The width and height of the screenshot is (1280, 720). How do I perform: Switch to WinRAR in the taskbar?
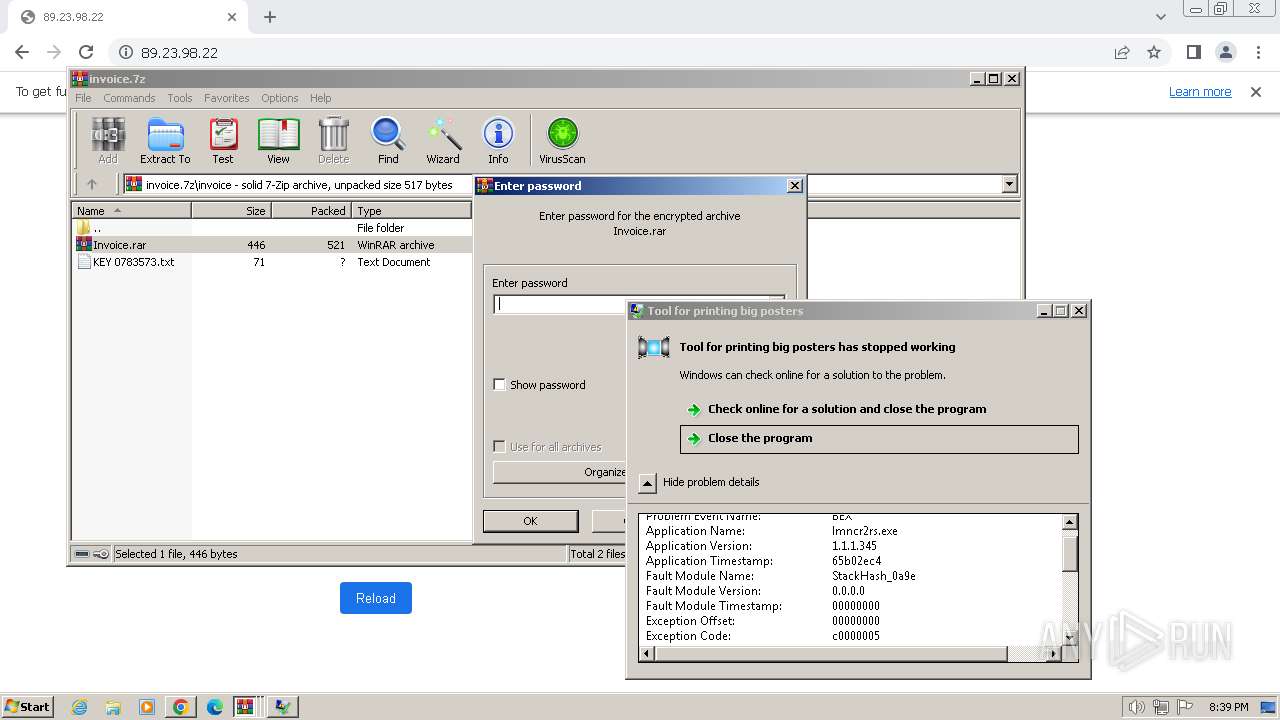(x=245, y=707)
